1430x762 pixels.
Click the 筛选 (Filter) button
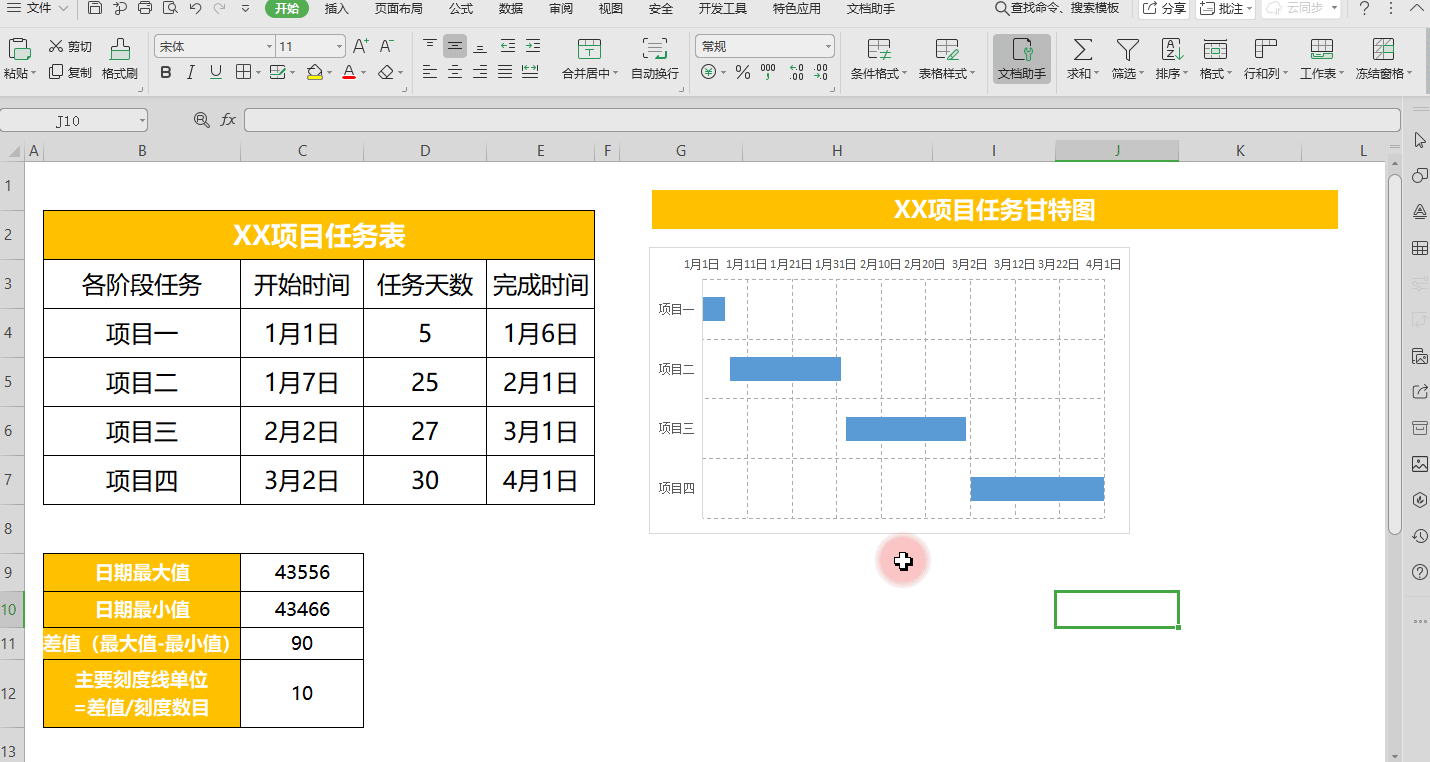(x=1127, y=59)
